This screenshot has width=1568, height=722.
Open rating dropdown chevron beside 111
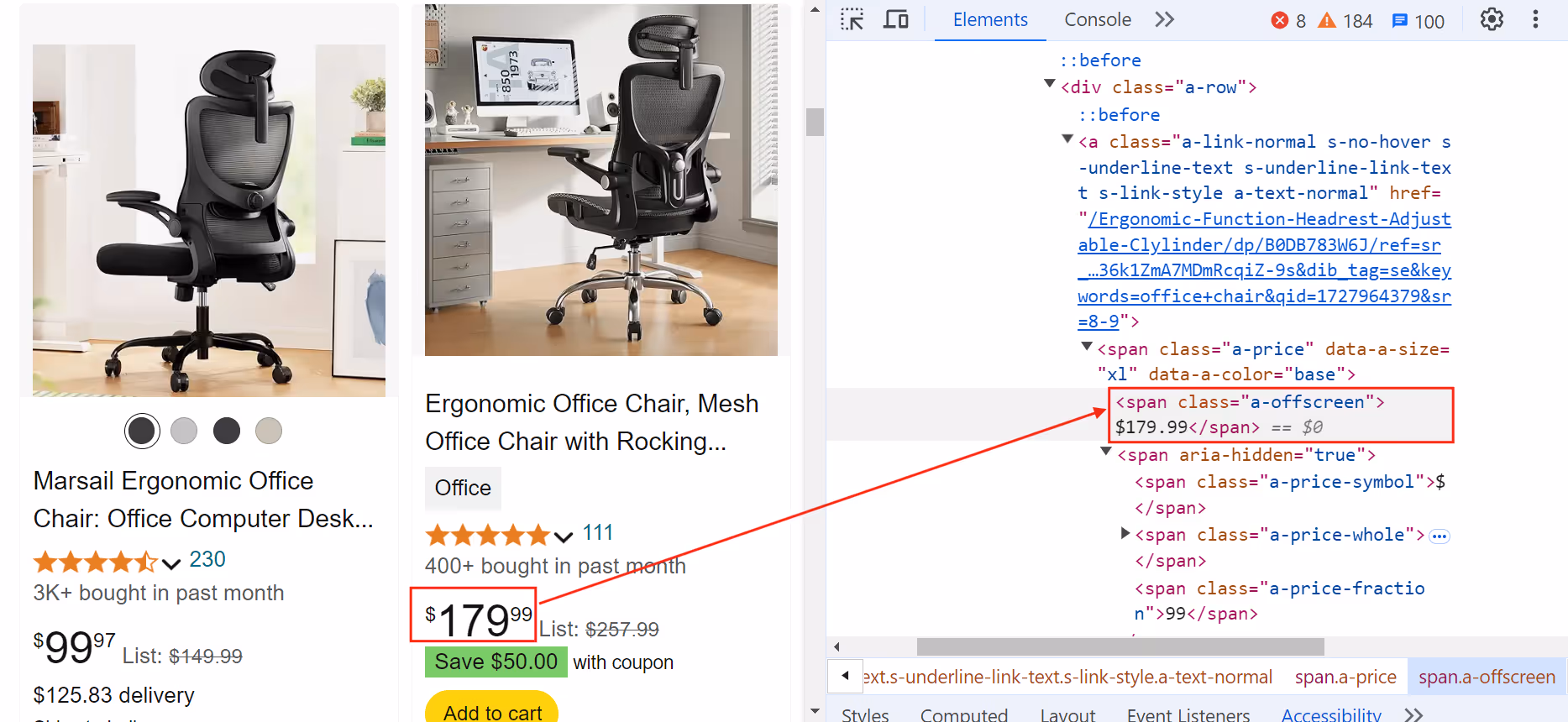tap(564, 536)
